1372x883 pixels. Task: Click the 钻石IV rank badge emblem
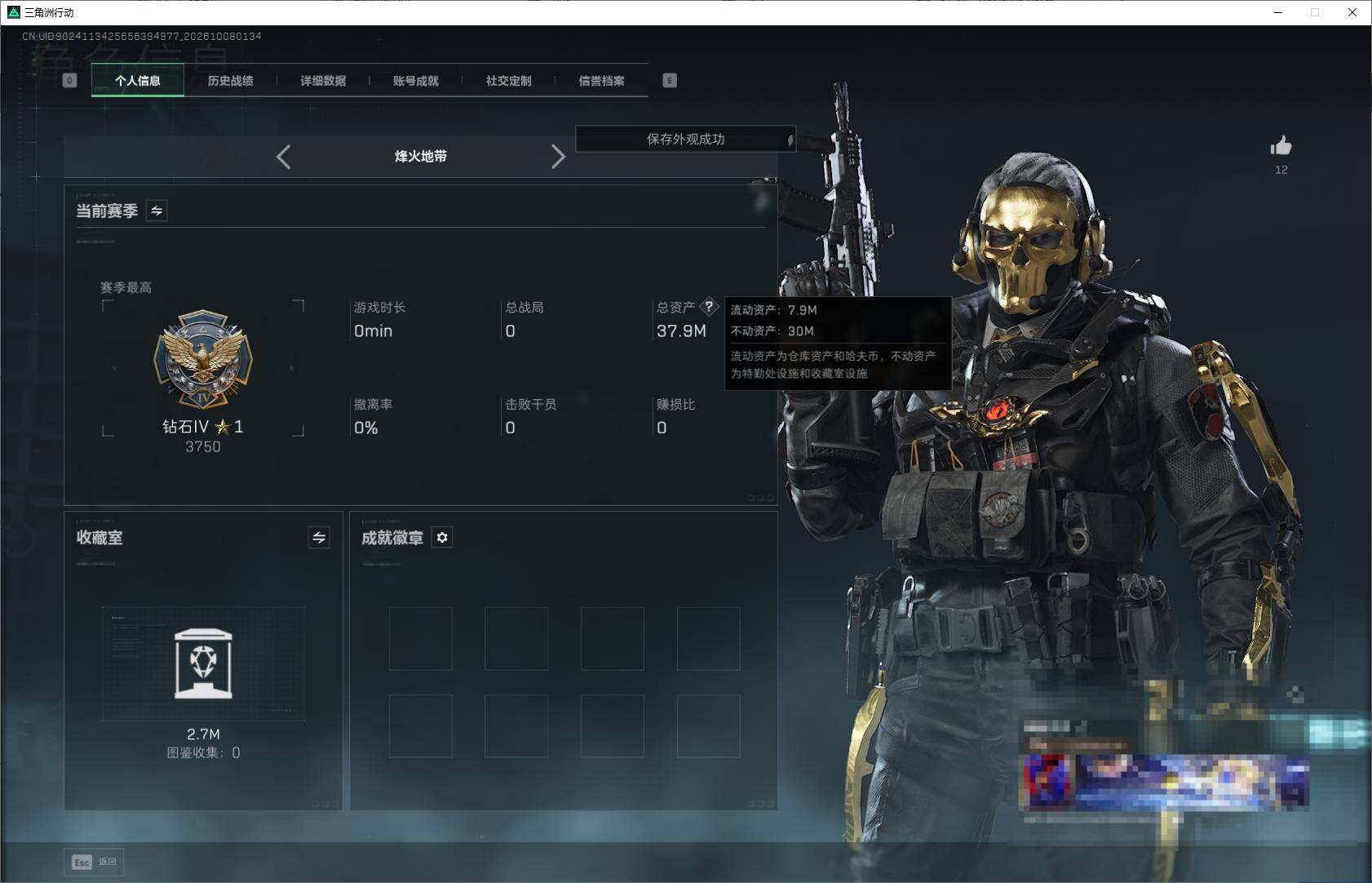(203, 359)
